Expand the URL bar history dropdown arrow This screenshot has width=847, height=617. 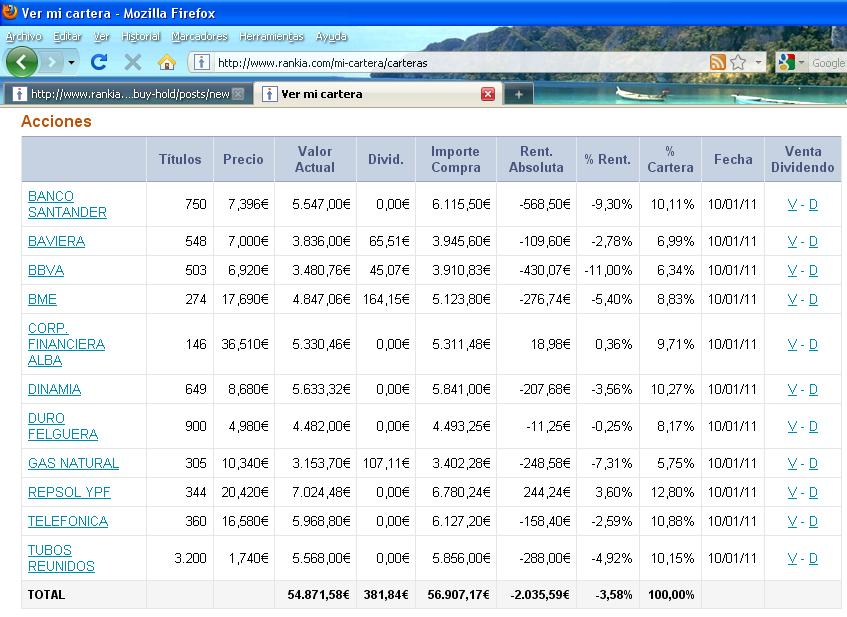pyautogui.click(x=757, y=62)
